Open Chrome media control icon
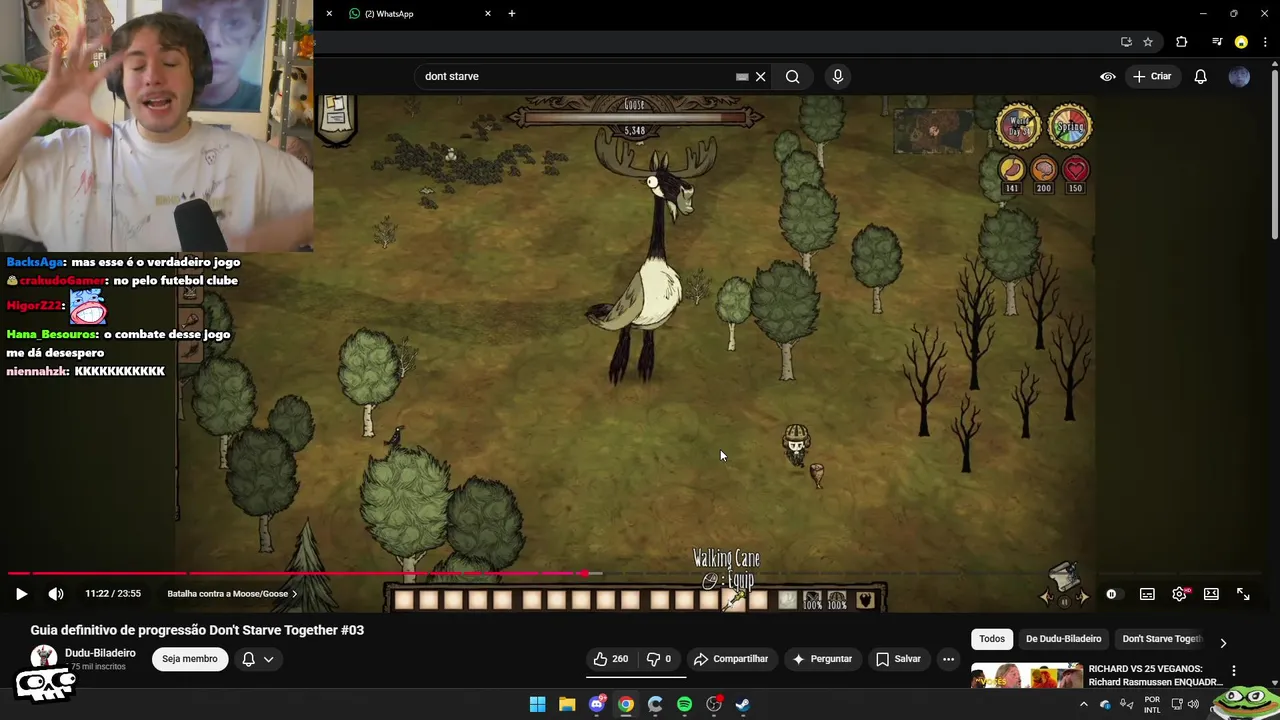1280x720 pixels. click(x=1217, y=42)
